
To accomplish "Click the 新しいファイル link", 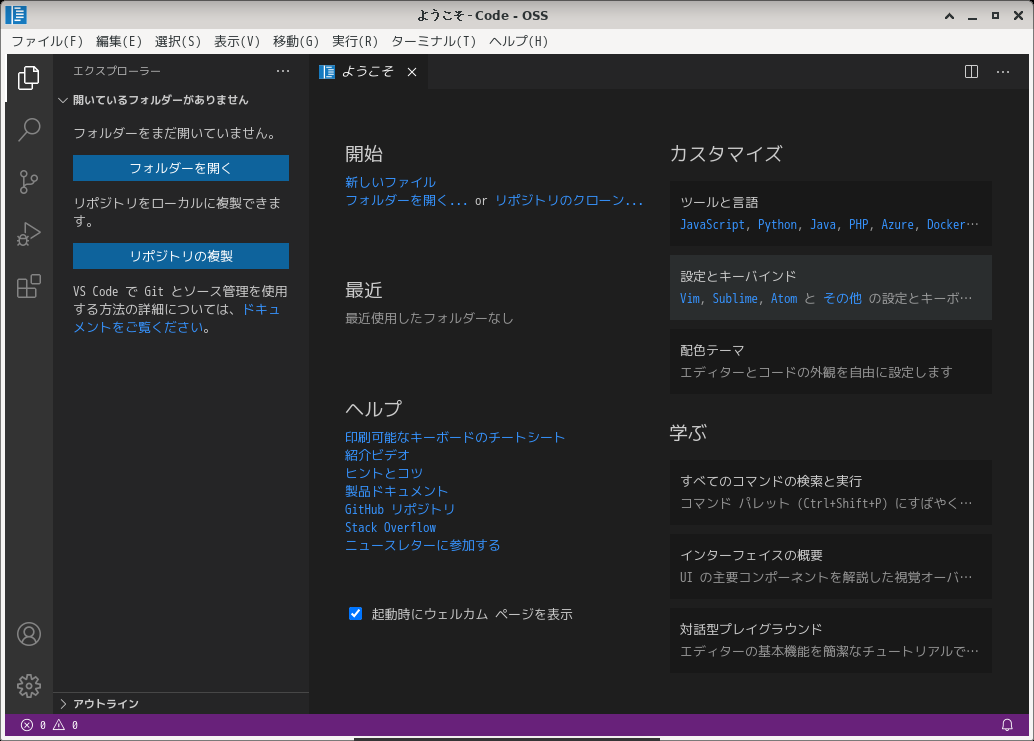I will (390, 182).
